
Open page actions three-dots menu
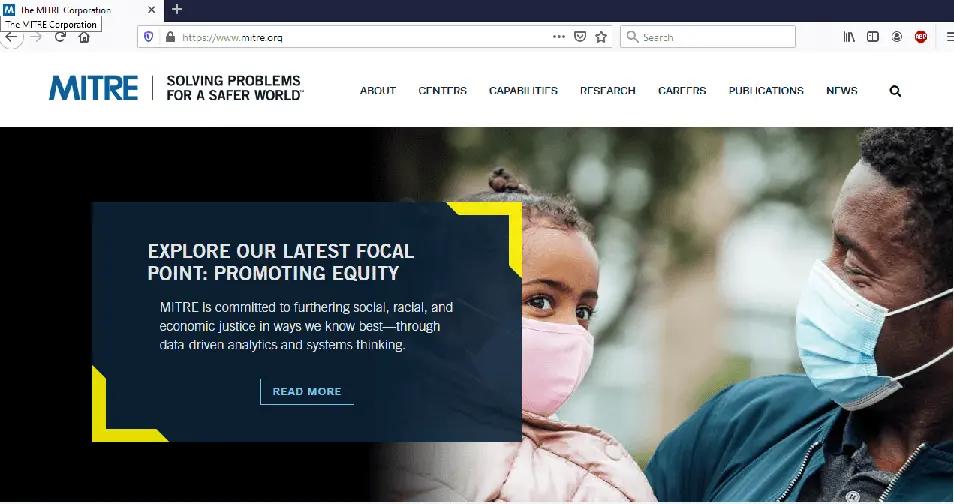tap(559, 37)
